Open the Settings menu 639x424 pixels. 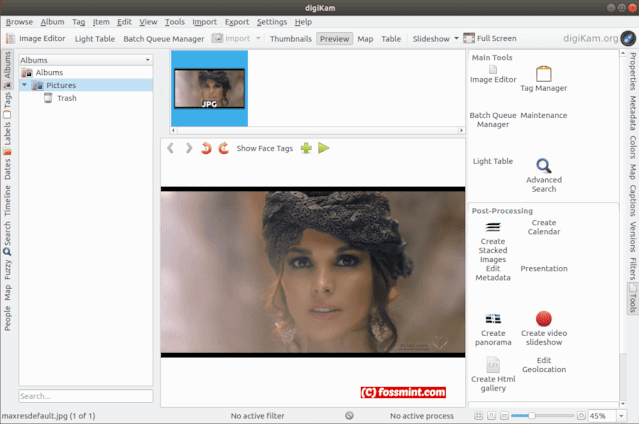tap(271, 22)
